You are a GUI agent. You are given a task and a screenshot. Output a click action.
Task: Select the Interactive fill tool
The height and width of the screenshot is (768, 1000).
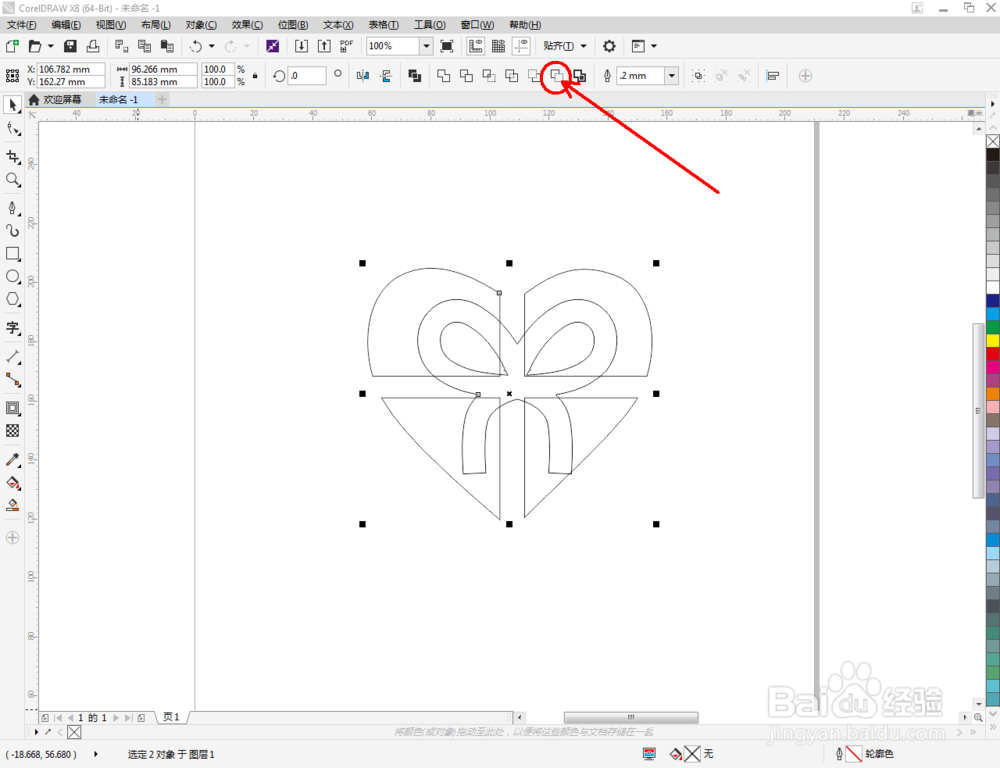point(12,483)
